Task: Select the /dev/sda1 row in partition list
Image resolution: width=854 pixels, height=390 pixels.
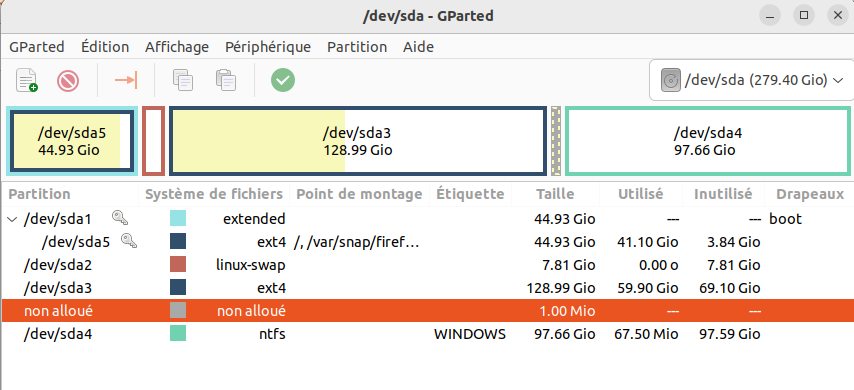Action: tap(427, 219)
